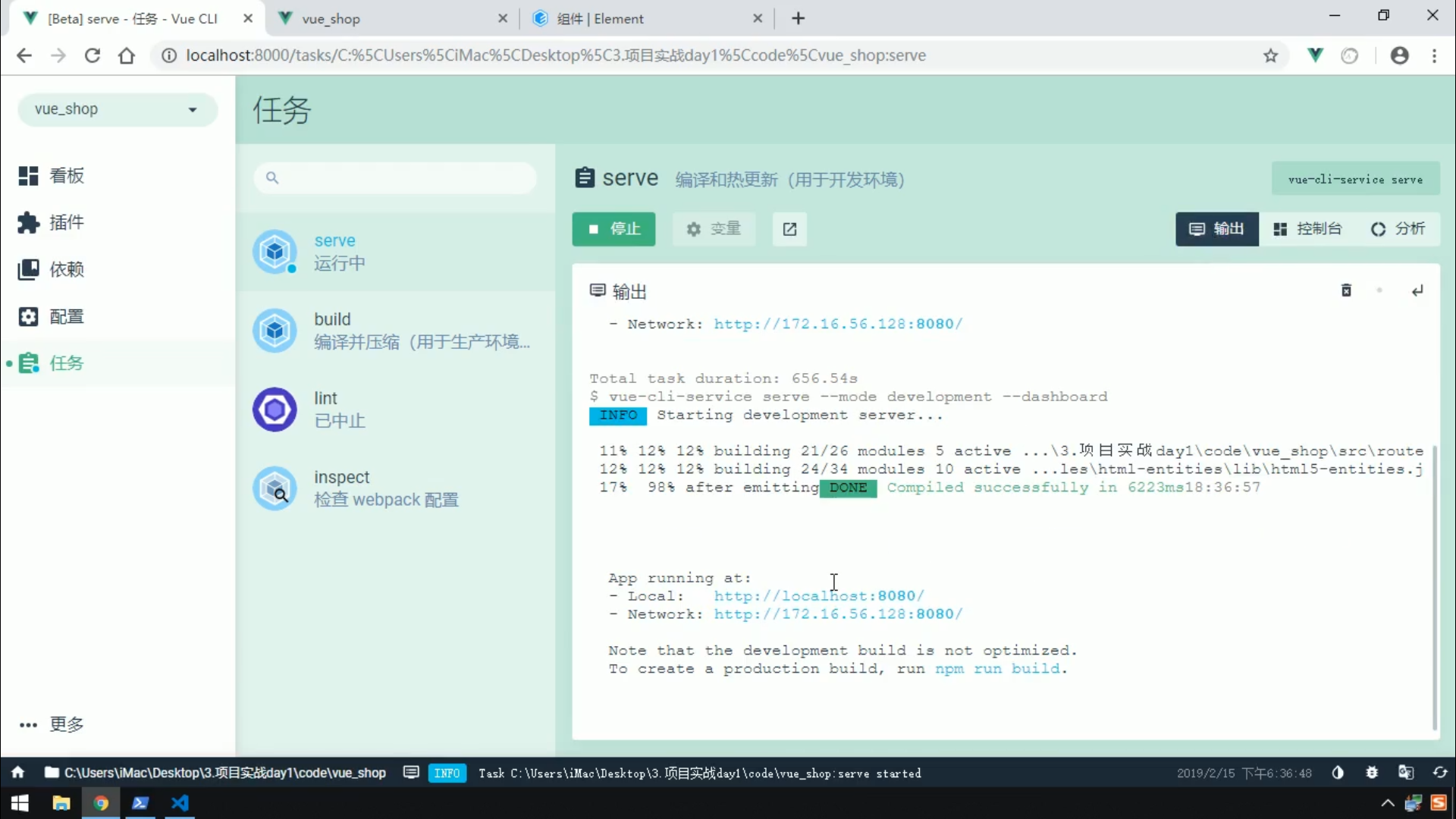Open the bottom Network 172.16.56.128:8080 link
Viewport: 1456px width, 819px height.
coord(837,614)
